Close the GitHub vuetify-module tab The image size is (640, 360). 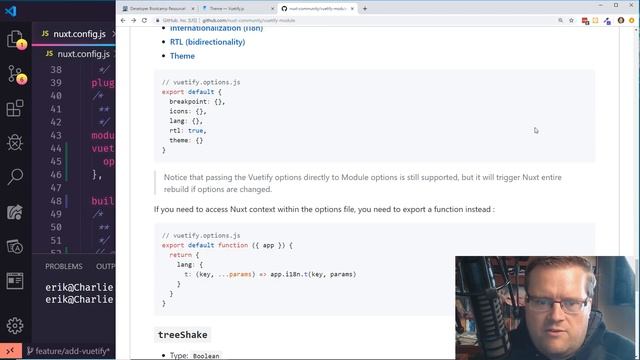pos(352,8)
